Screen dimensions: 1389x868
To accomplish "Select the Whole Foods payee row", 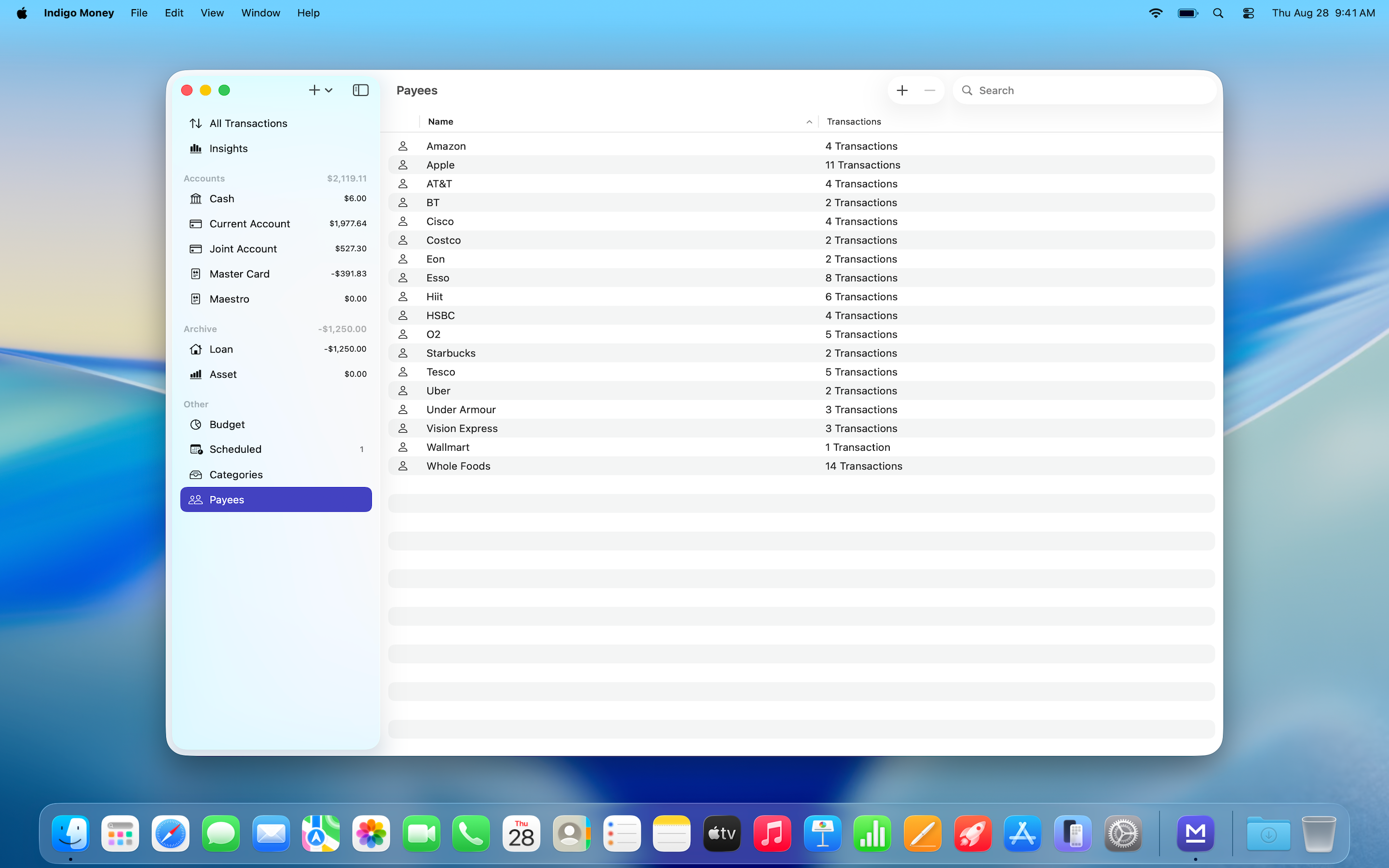I will [x=801, y=466].
